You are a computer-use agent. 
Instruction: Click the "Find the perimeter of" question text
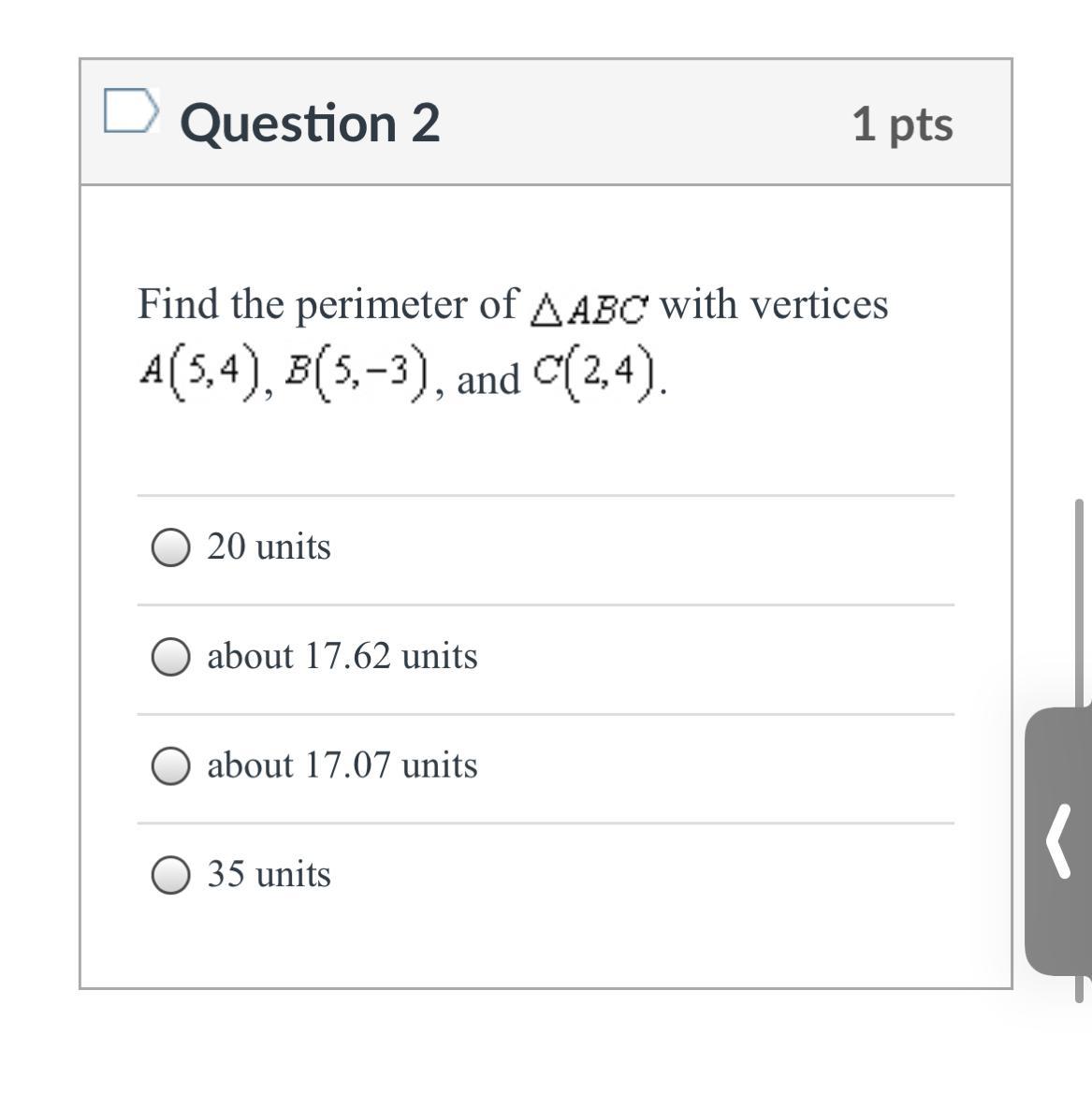[x=327, y=304]
